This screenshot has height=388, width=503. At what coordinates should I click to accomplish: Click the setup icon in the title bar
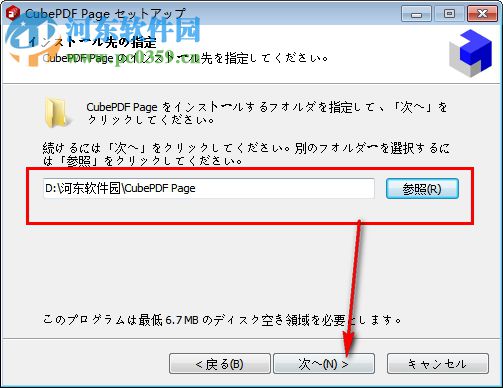(x=13, y=13)
